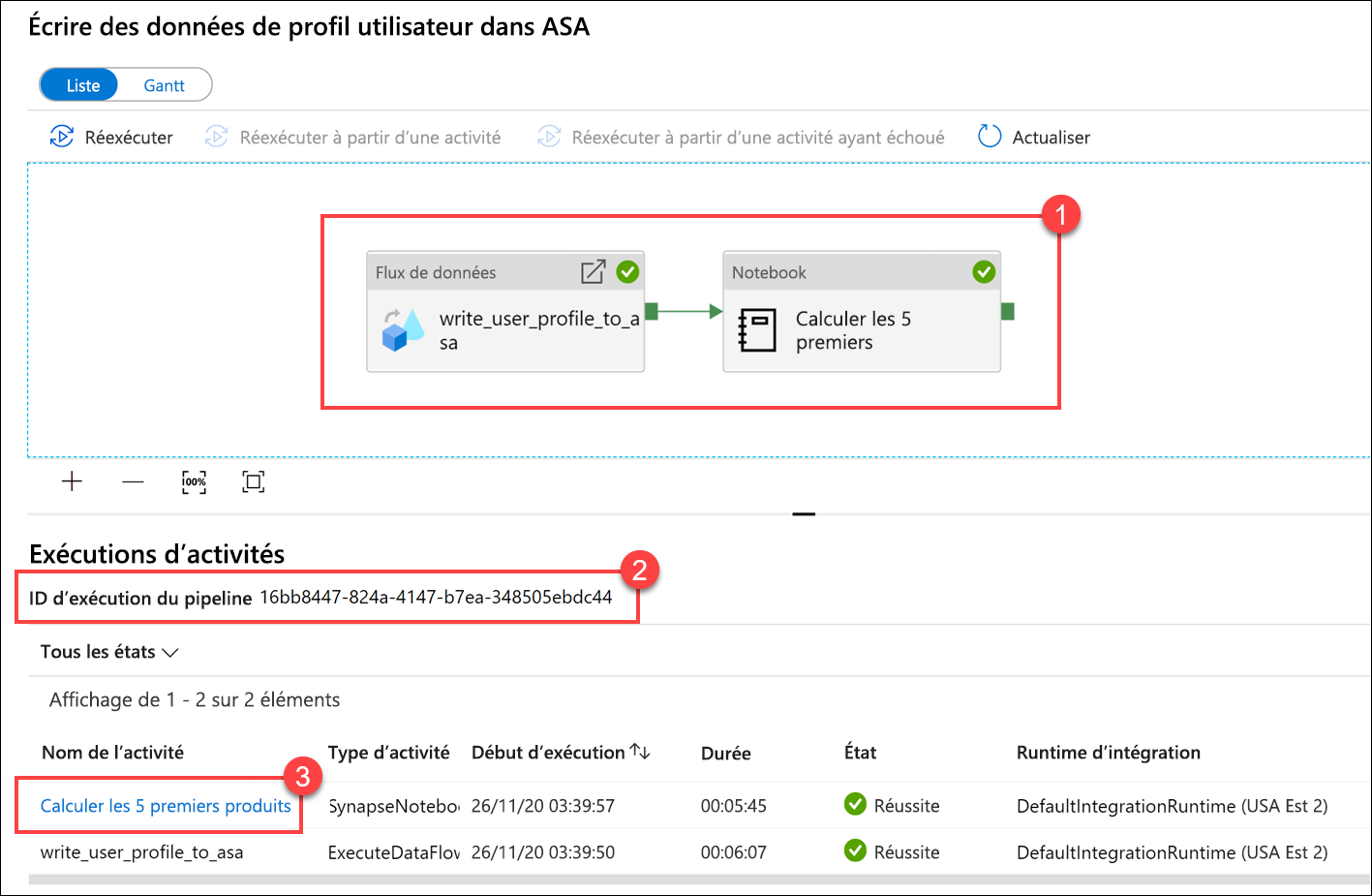Viewport: 1372px width, 896px height.
Task: Open Calculer les 5 premiers produits link
Action: [x=166, y=806]
